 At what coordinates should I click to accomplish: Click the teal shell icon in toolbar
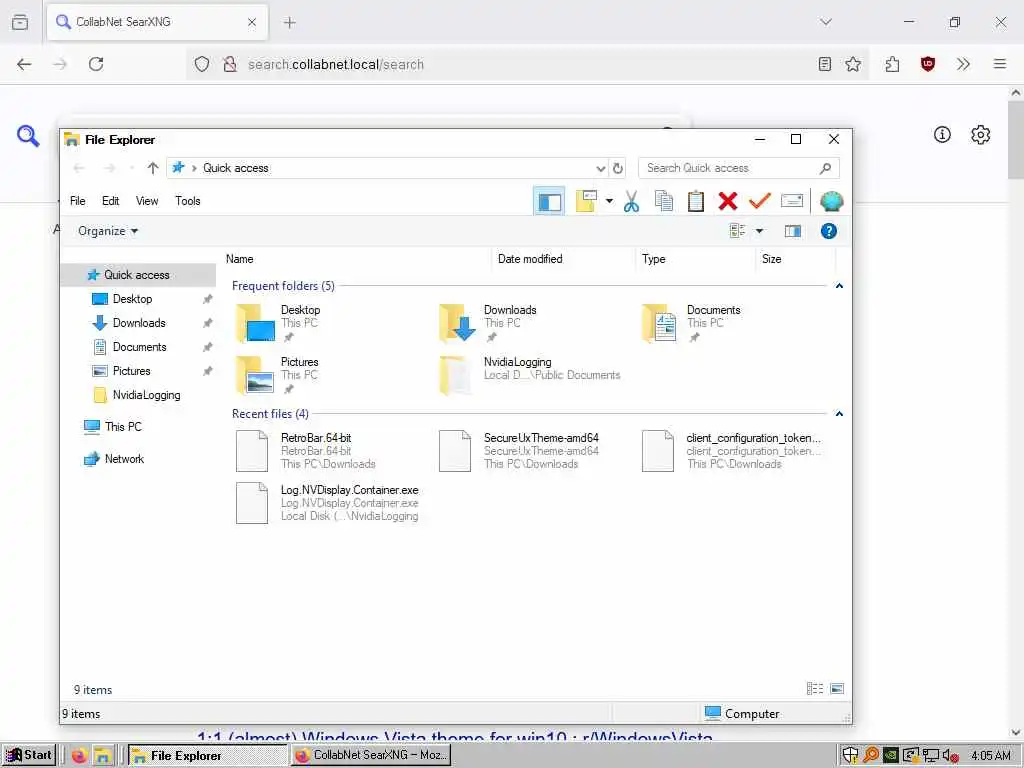point(831,201)
